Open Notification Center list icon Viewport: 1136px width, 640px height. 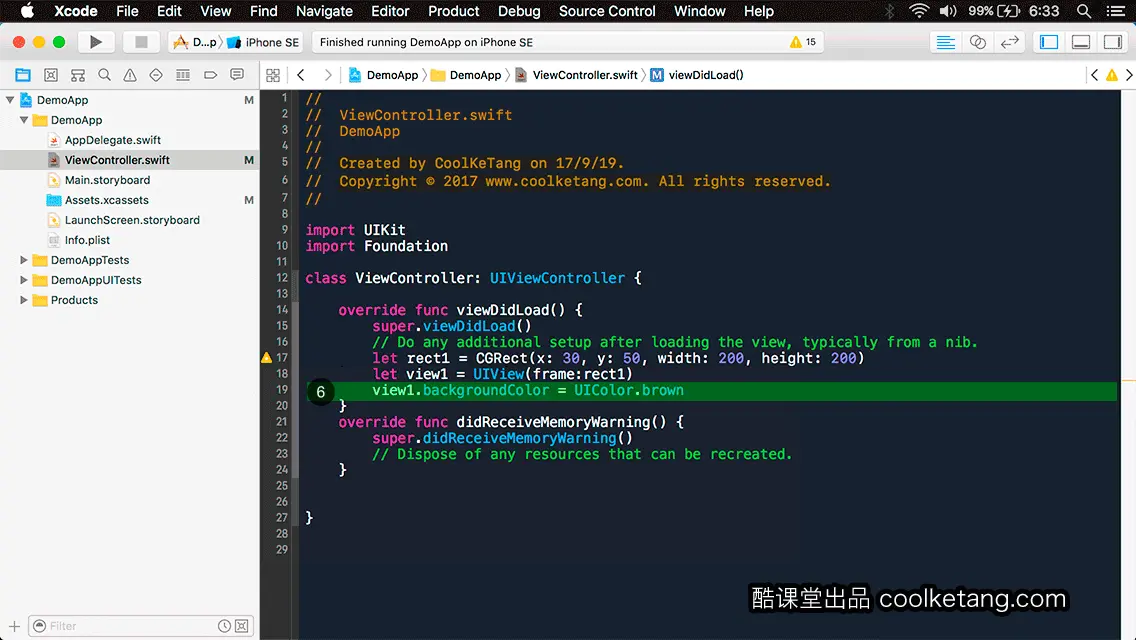coord(1116,11)
